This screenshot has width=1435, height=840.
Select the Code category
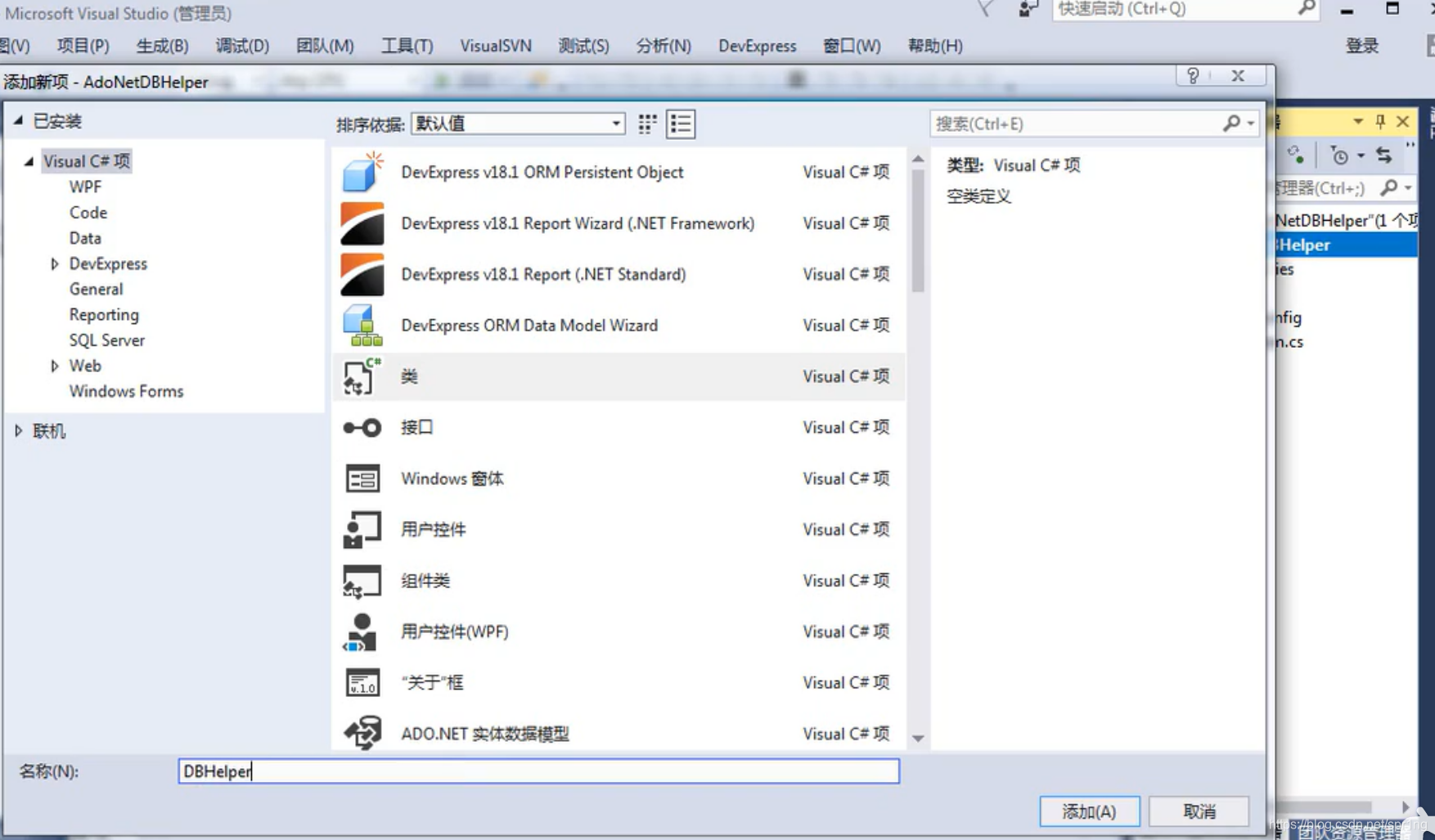click(x=88, y=213)
